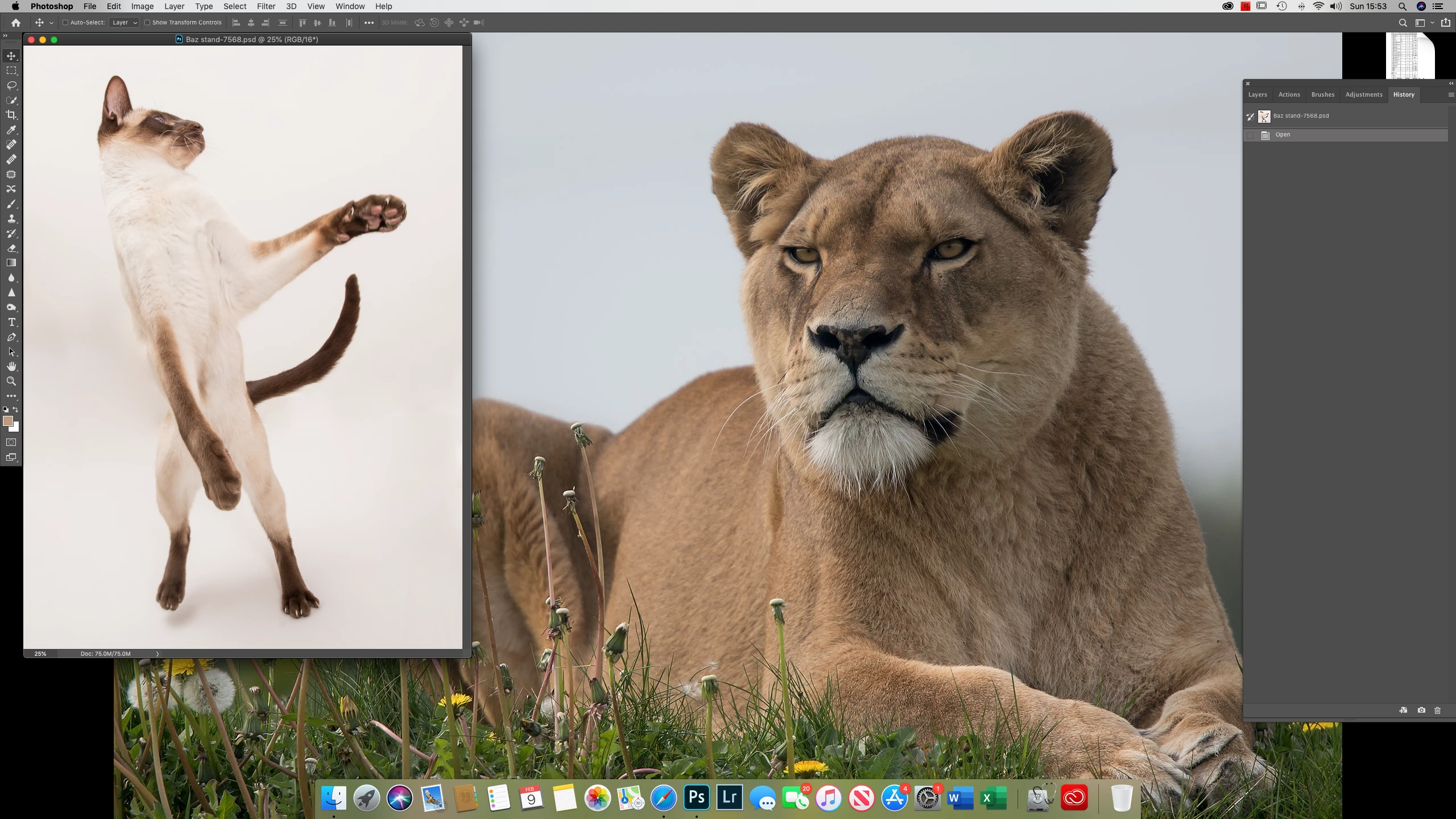The width and height of the screenshot is (1456, 819).
Task: Select the Zoom tool in toolbar
Action: click(11, 382)
